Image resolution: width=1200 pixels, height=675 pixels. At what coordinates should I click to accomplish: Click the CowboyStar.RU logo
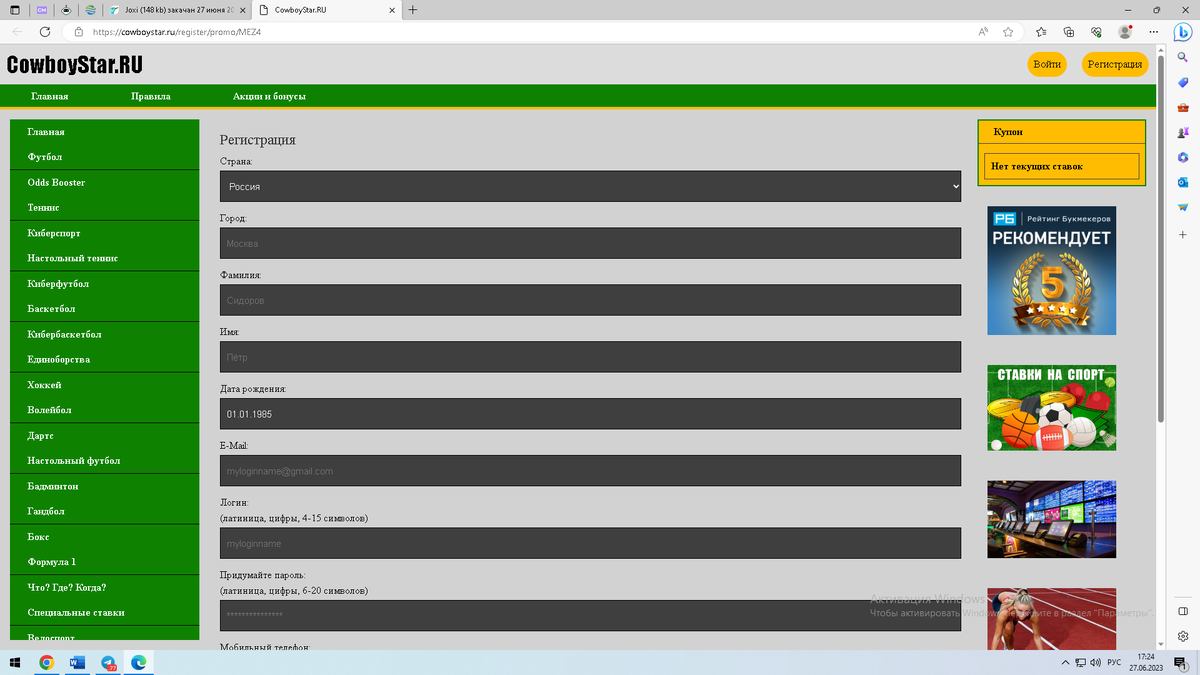pos(75,65)
